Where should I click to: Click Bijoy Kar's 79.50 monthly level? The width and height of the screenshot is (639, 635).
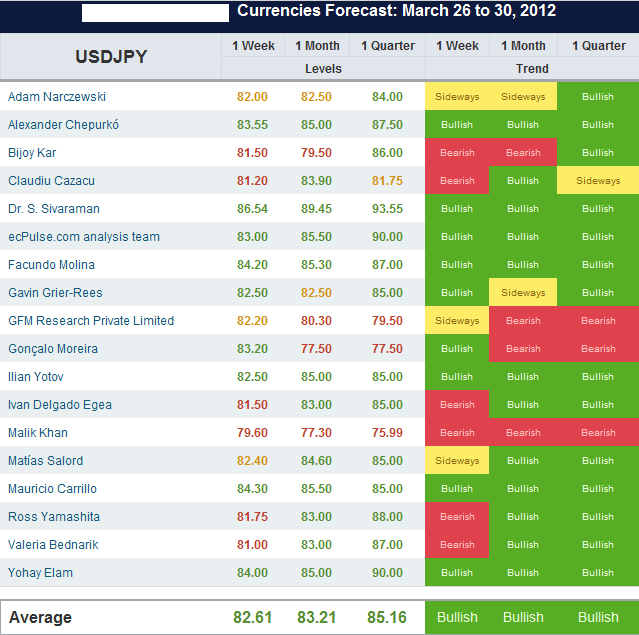coord(316,153)
